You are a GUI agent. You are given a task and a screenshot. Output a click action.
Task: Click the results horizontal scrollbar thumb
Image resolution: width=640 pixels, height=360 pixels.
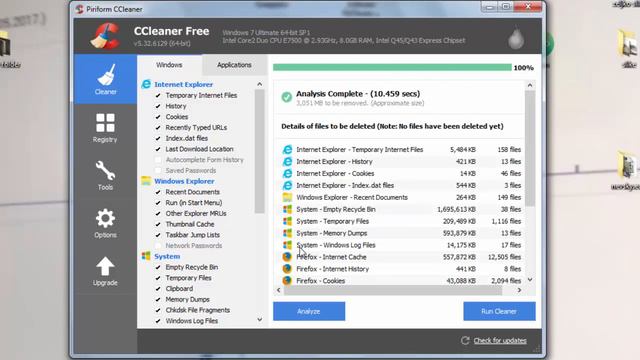pyautogui.click(x=393, y=290)
